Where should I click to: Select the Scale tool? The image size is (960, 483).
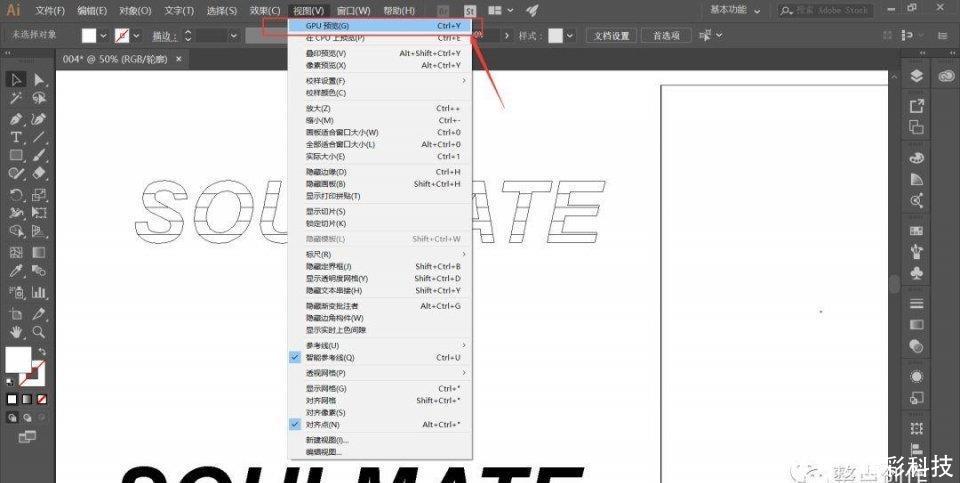pyautogui.click(x=39, y=195)
